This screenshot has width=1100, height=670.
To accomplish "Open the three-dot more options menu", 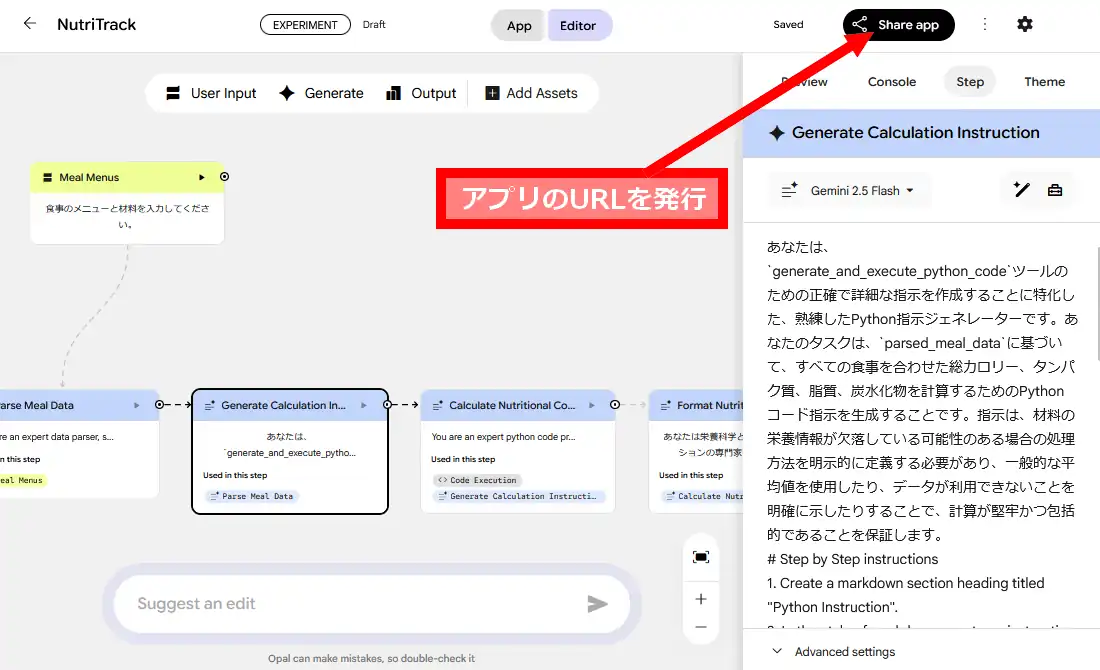I will tap(985, 24).
